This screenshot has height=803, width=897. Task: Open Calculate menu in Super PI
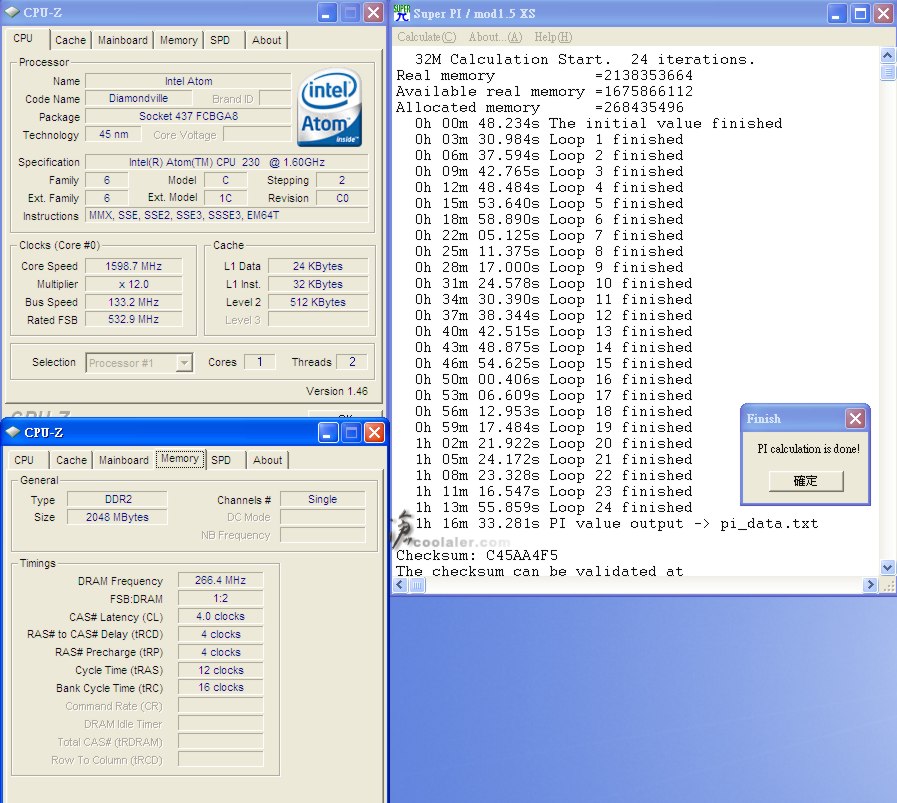[427, 37]
